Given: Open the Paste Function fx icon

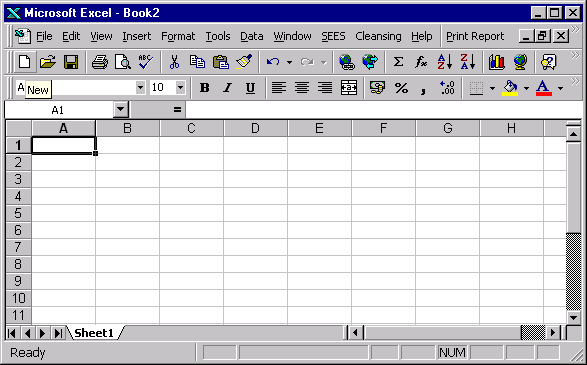Looking at the screenshot, I should coord(421,62).
